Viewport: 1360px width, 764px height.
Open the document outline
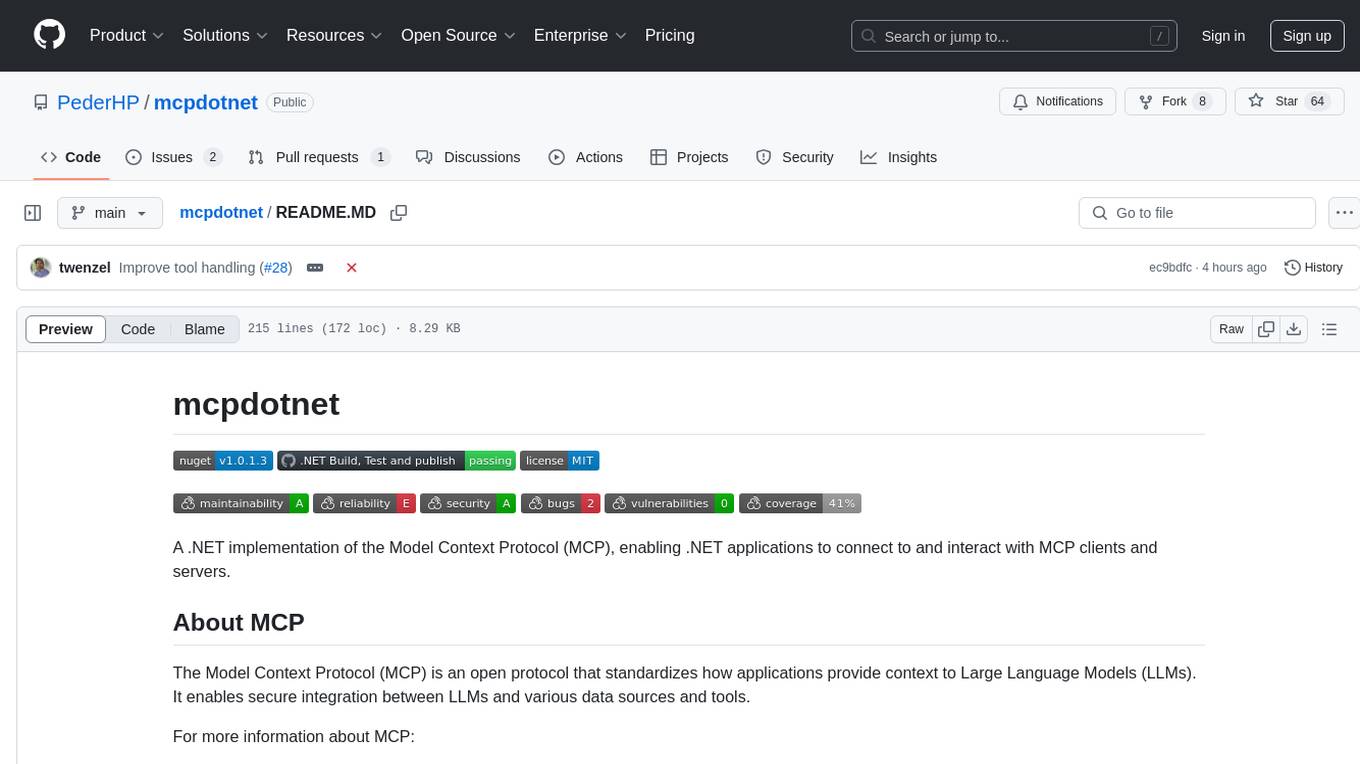tap(1329, 329)
